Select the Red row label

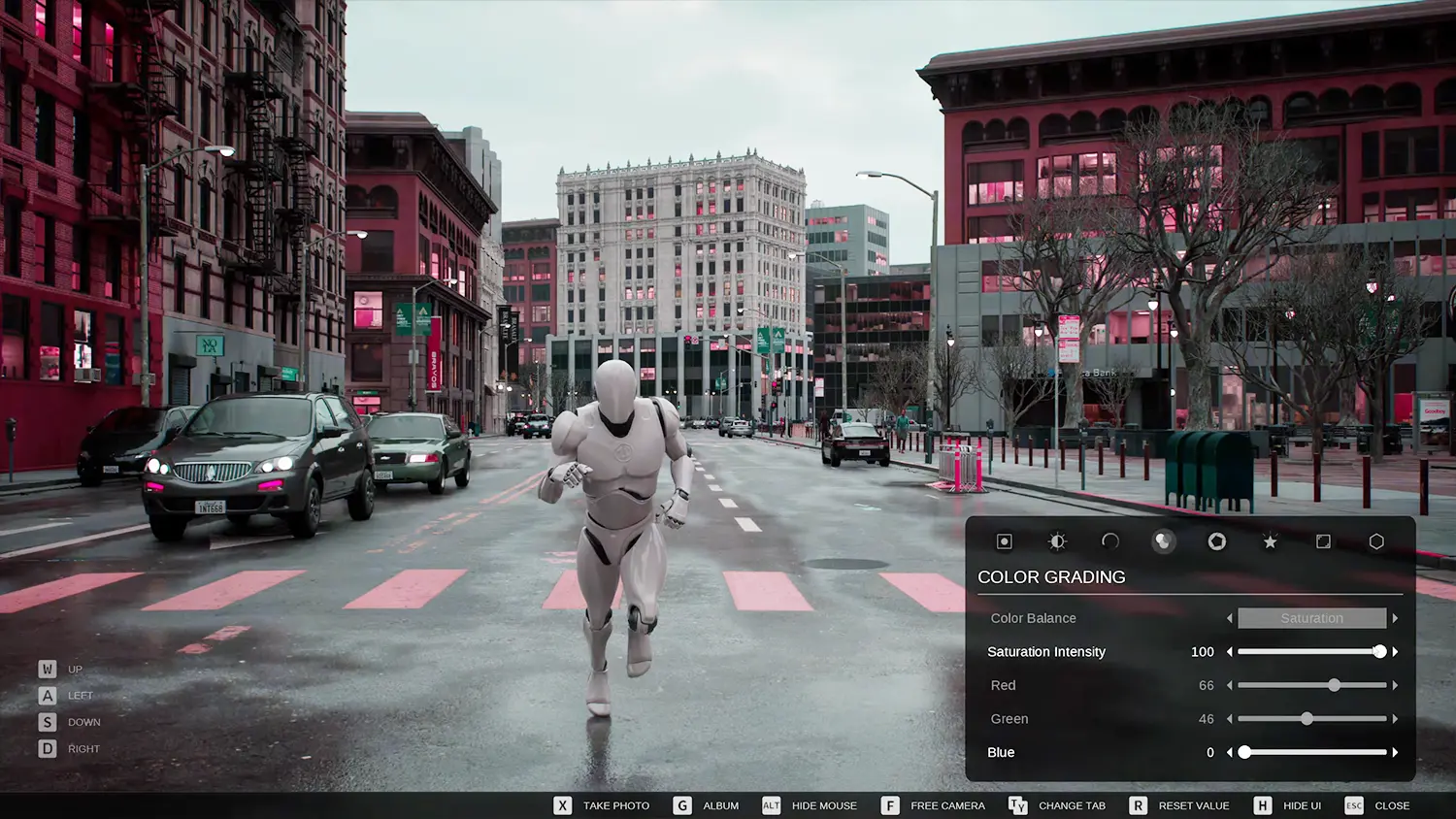pyautogui.click(x=1003, y=685)
